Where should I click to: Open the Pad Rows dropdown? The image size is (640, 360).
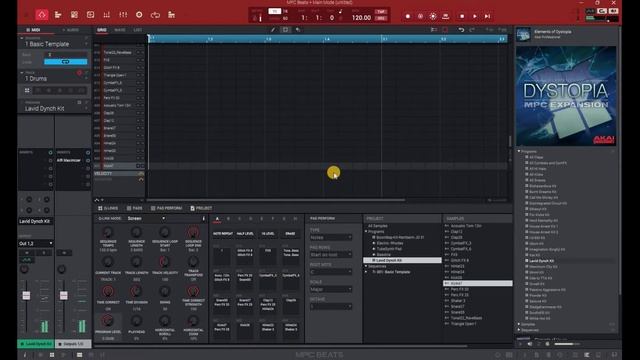(x=331, y=255)
